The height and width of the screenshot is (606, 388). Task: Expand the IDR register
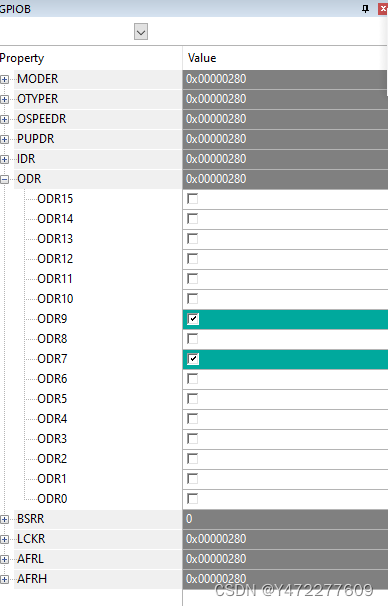point(5,159)
